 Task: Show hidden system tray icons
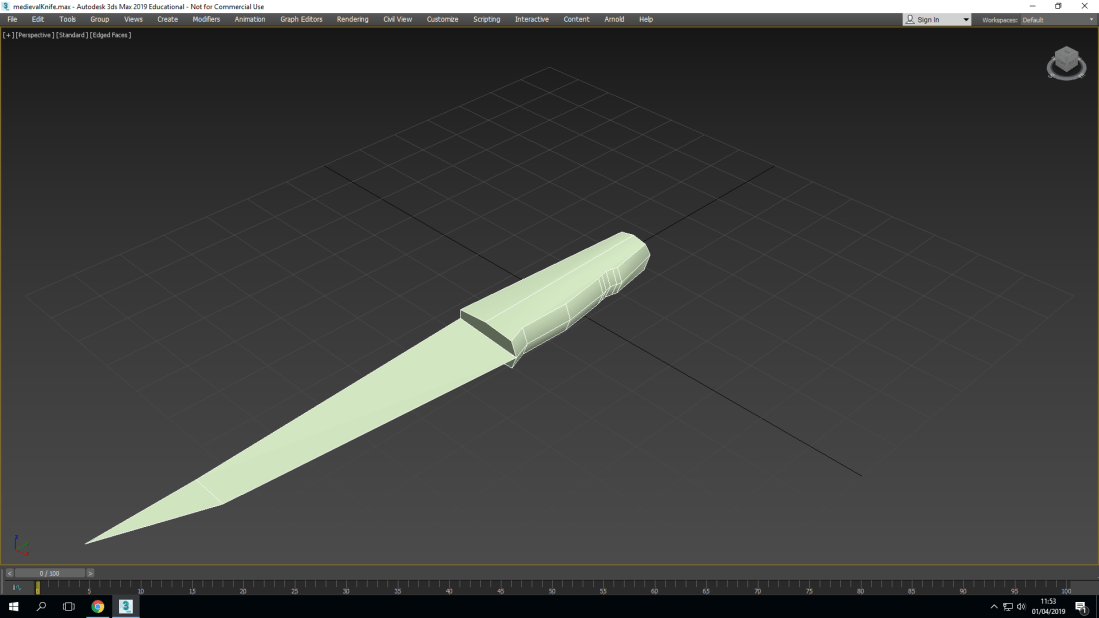click(994, 607)
